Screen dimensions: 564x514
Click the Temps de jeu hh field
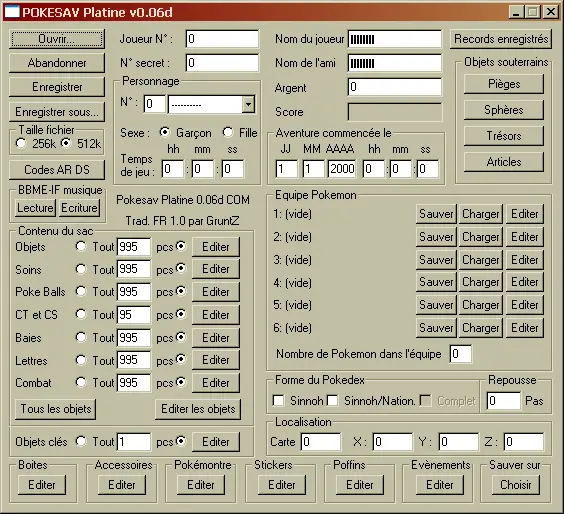173,169
